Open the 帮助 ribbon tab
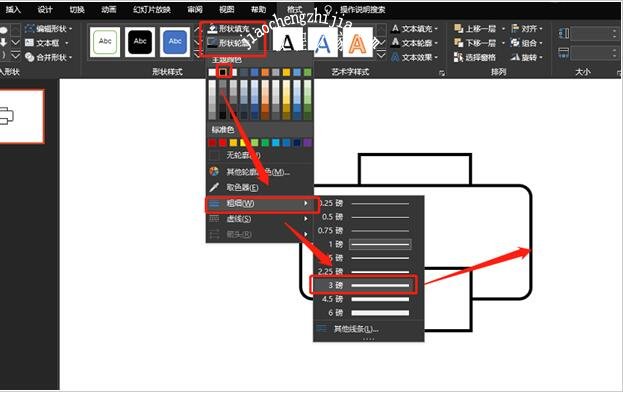This screenshot has height=394, width=623. coord(258,10)
